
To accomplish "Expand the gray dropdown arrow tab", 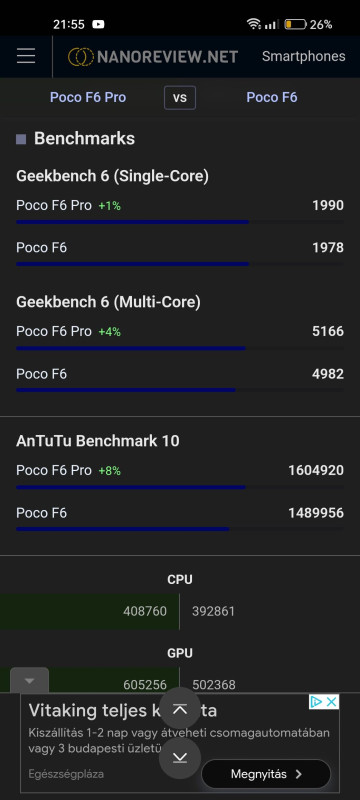I will [30, 681].
